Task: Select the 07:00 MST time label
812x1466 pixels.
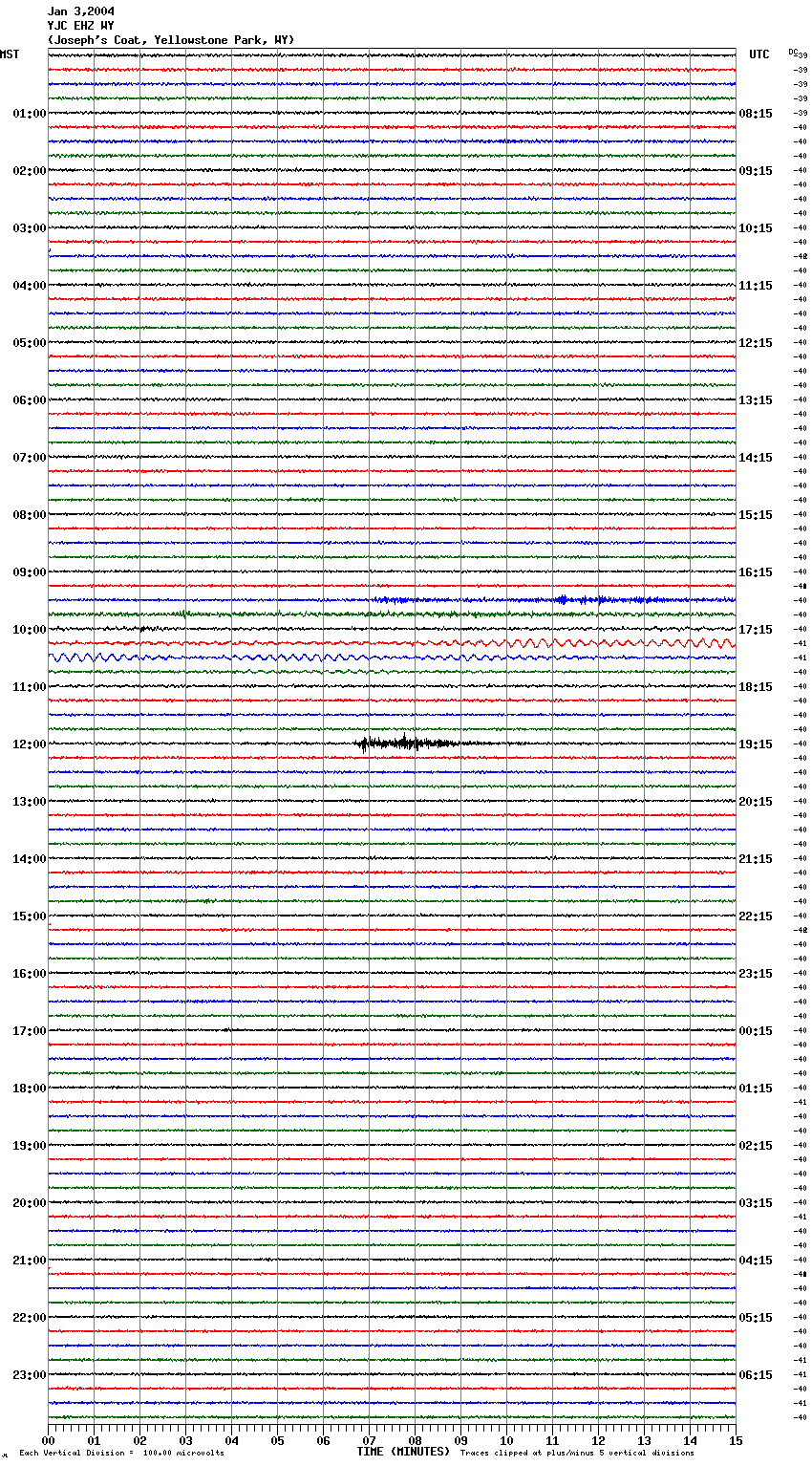Action: (30, 458)
